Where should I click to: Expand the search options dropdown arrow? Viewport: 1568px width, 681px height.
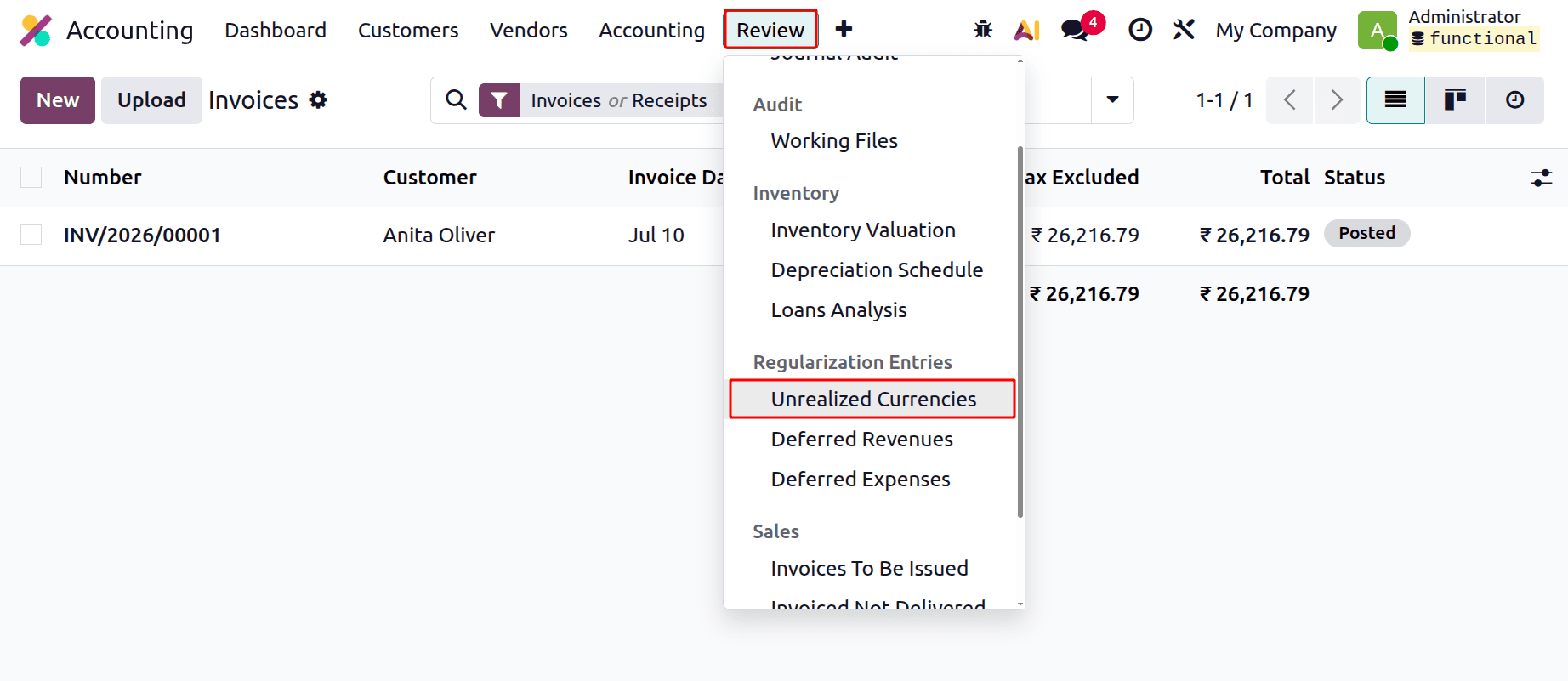(1112, 100)
